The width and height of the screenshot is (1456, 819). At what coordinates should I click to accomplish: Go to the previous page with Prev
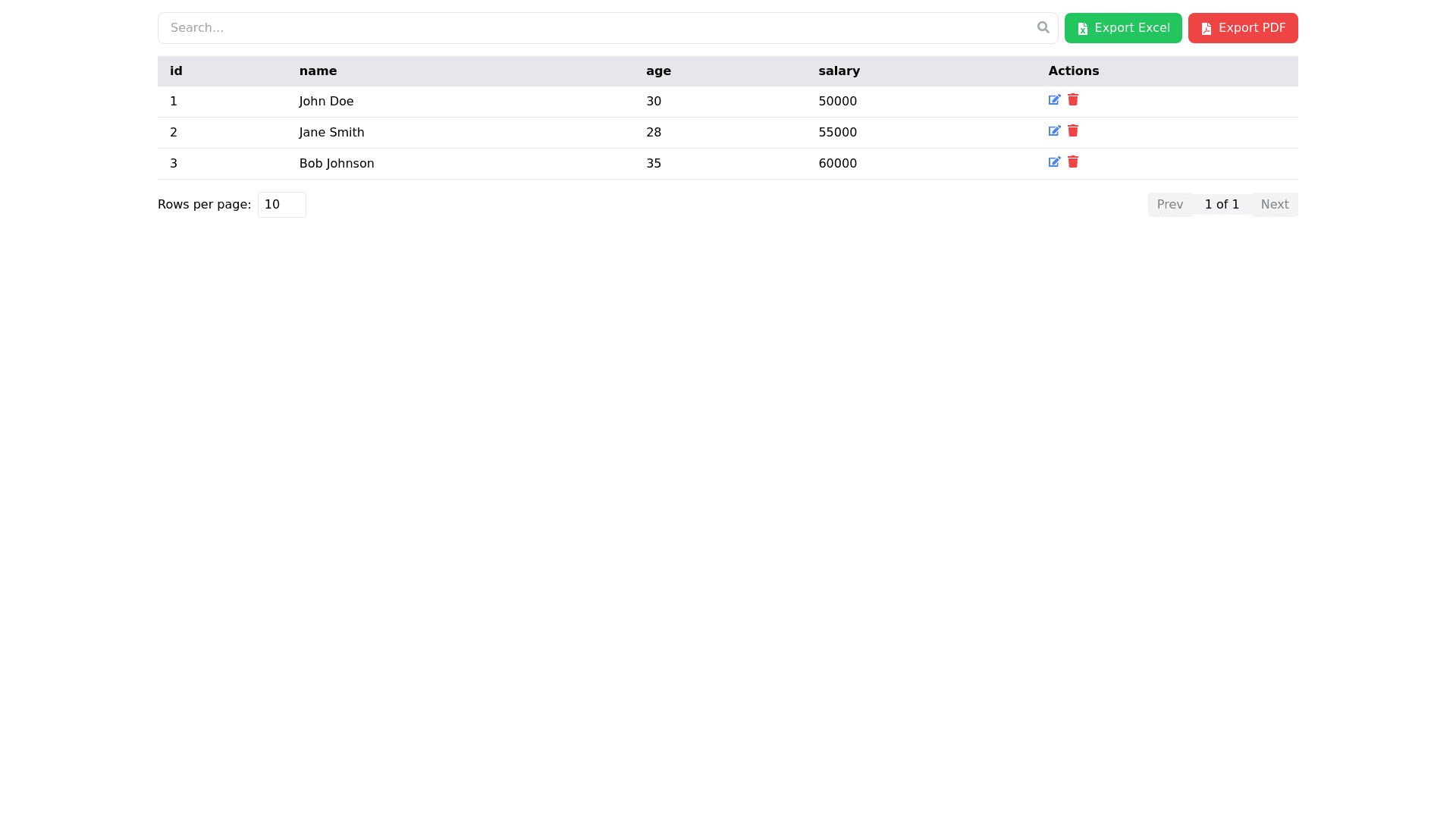(1169, 205)
